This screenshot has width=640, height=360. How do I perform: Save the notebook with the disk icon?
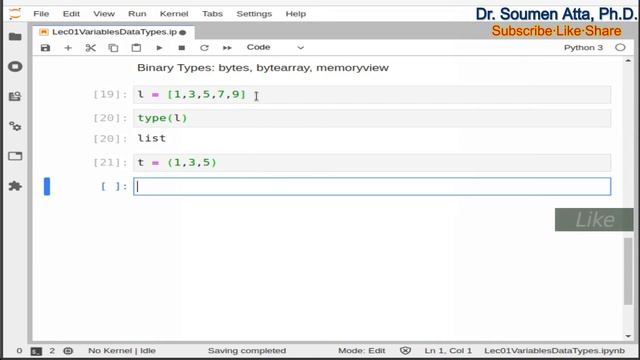45,48
